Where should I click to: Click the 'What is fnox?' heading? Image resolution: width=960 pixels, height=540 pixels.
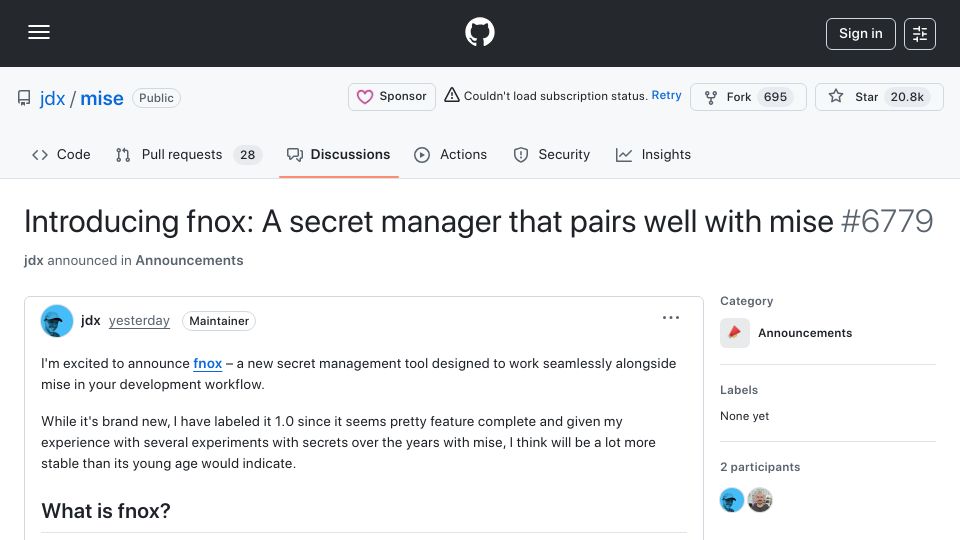coord(106,511)
